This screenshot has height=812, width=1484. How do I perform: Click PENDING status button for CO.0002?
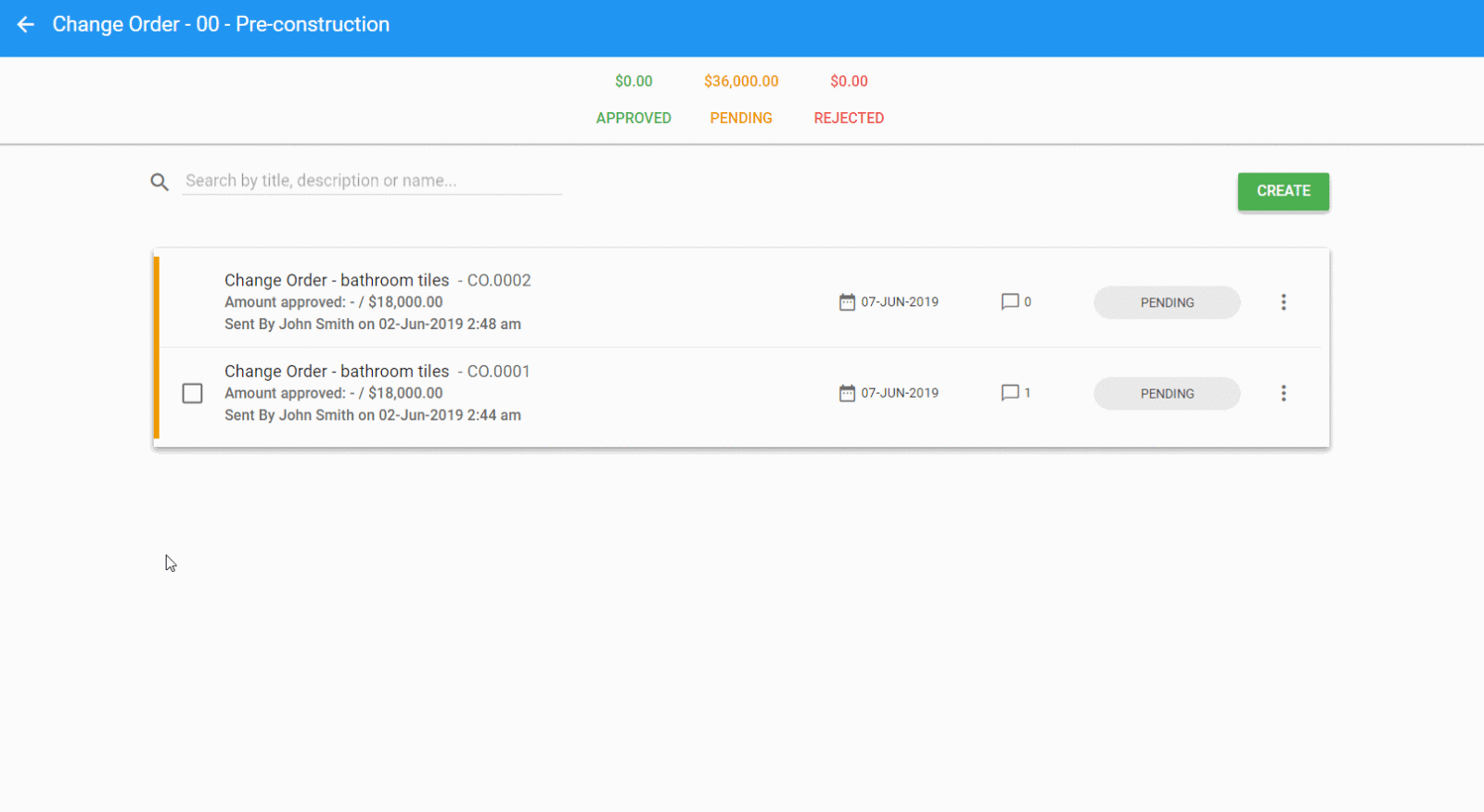coord(1167,302)
